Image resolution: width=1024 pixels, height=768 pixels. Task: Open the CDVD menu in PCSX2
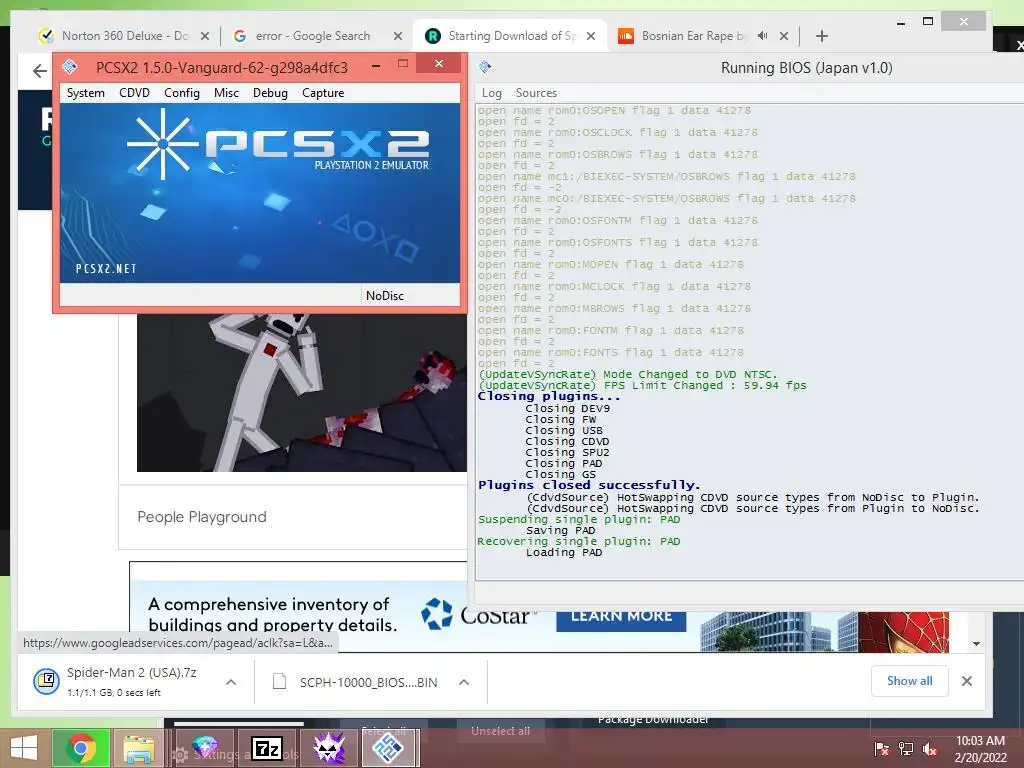pyautogui.click(x=135, y=93)
